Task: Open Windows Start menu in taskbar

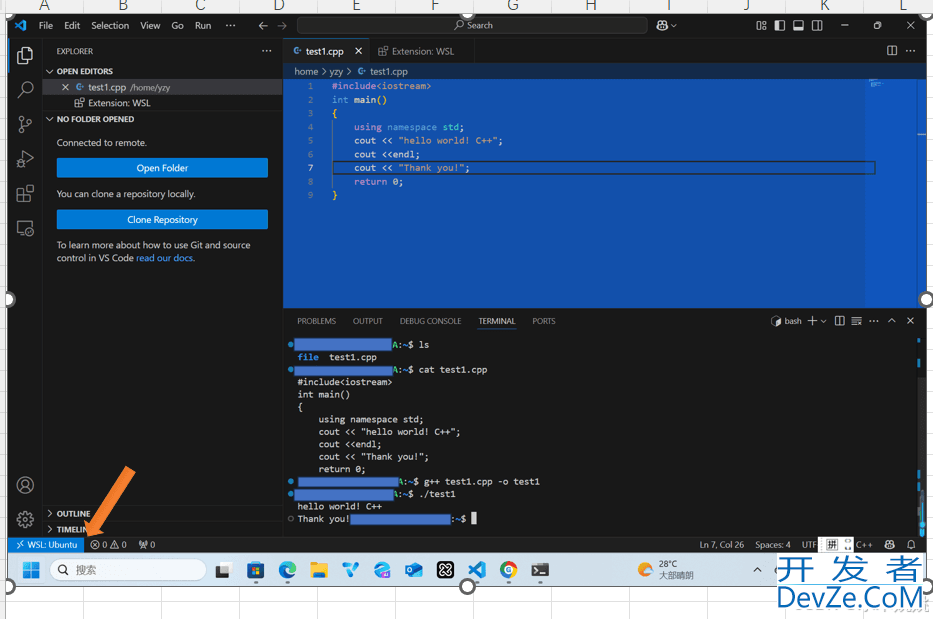Action: click(x=31, y=570)
